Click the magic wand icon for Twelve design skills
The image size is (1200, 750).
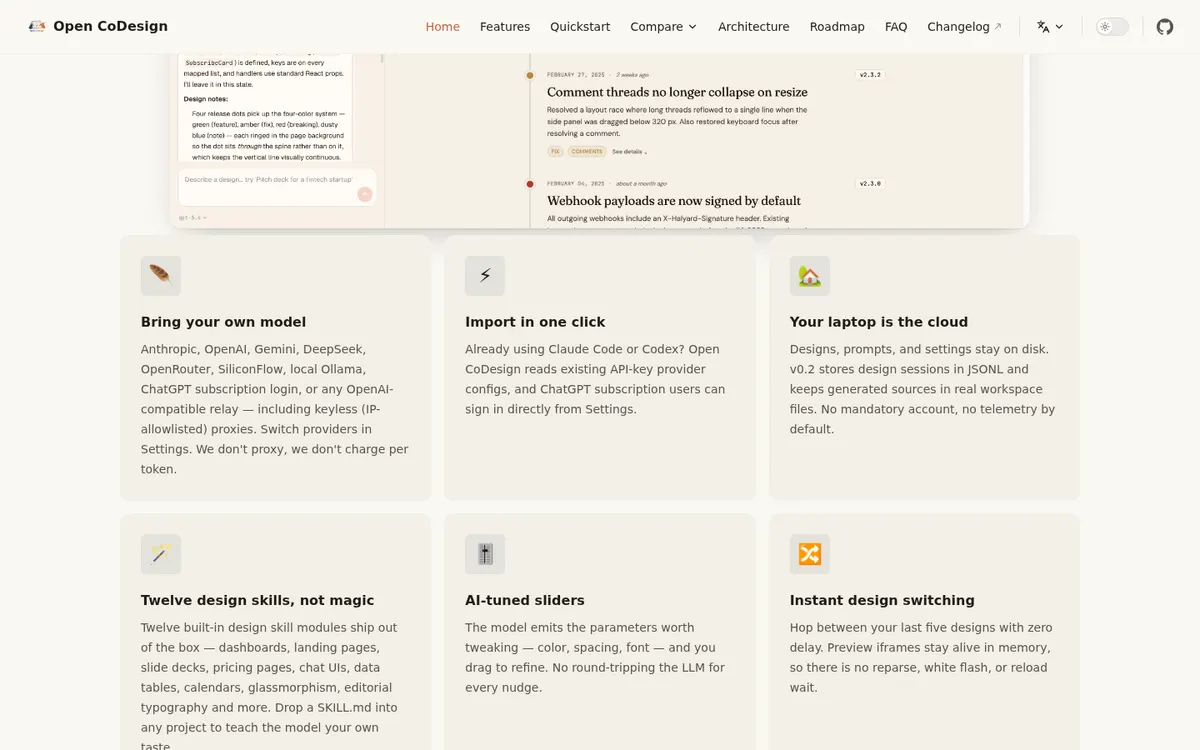[161, 554]
